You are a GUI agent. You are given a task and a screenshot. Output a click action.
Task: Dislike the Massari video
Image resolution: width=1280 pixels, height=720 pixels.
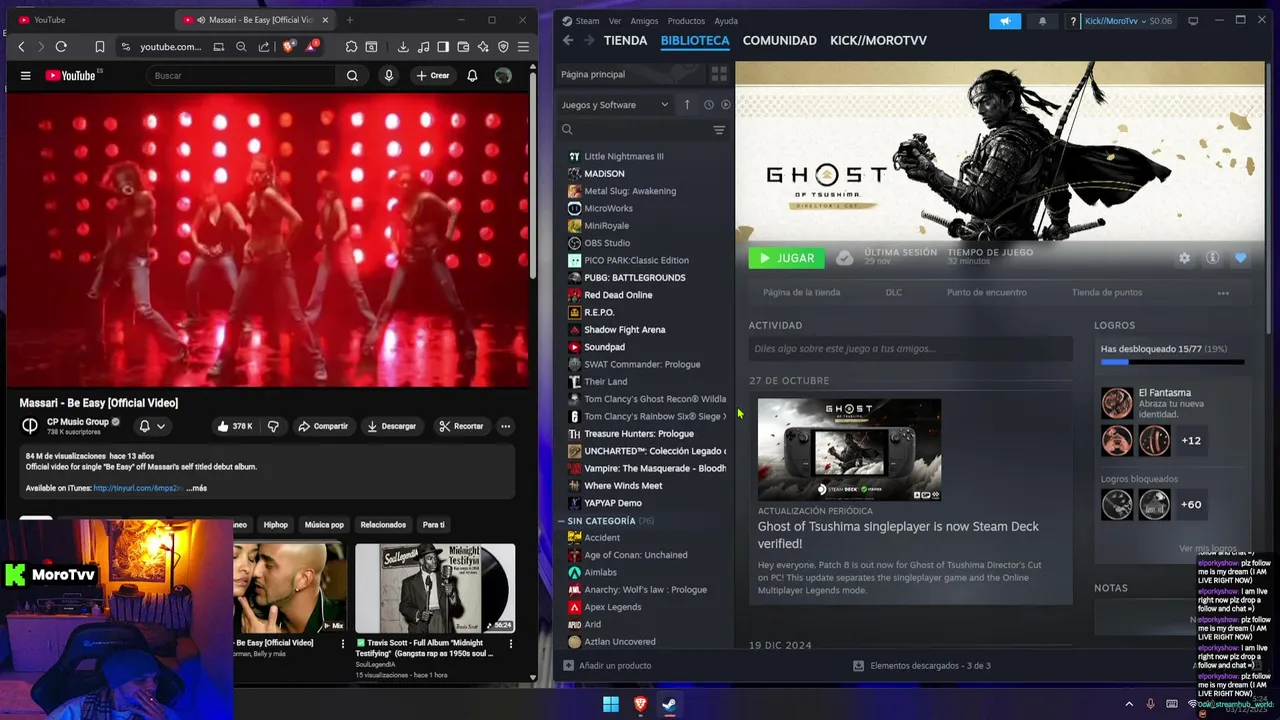pos(273,426)
